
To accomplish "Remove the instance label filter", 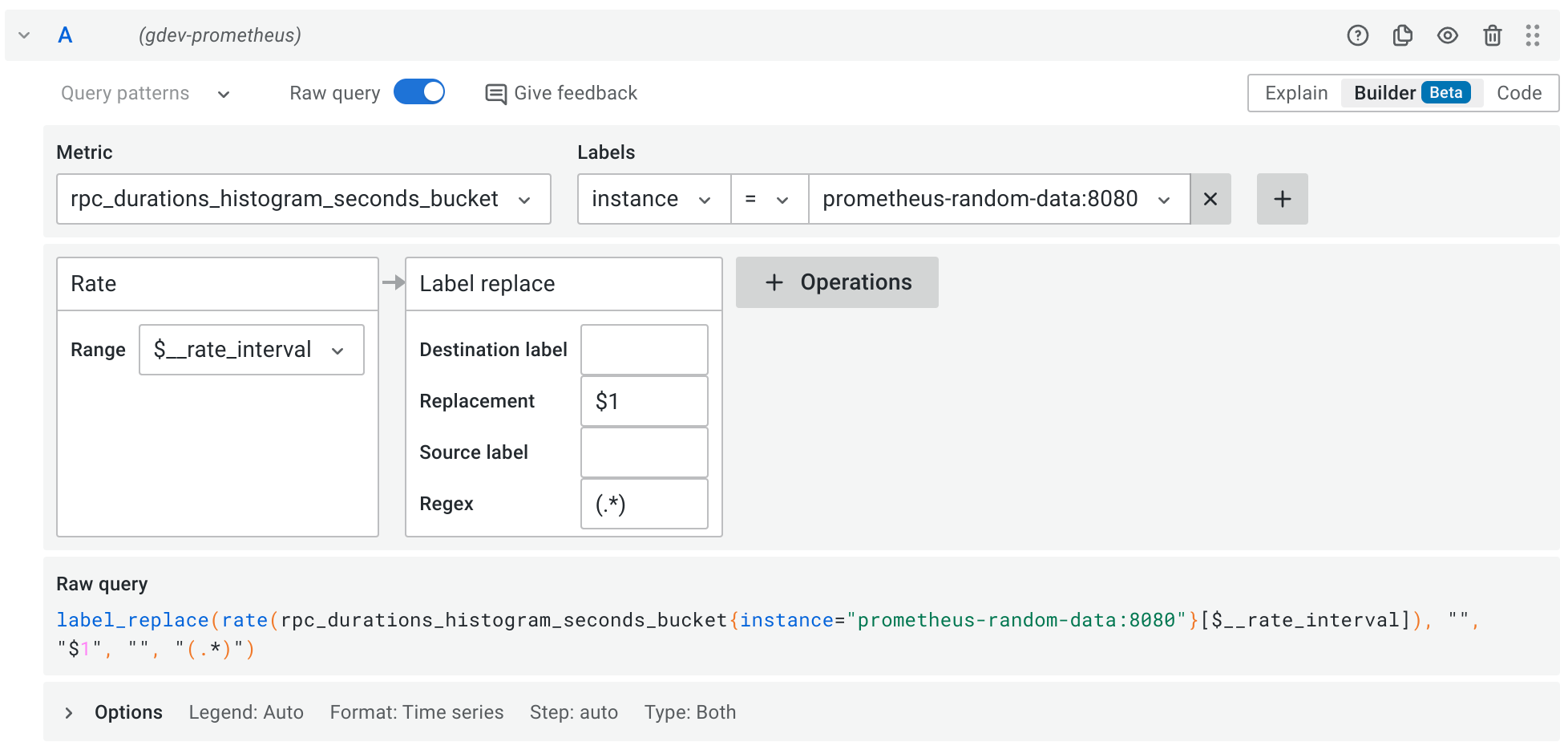I will (1210, 199).
